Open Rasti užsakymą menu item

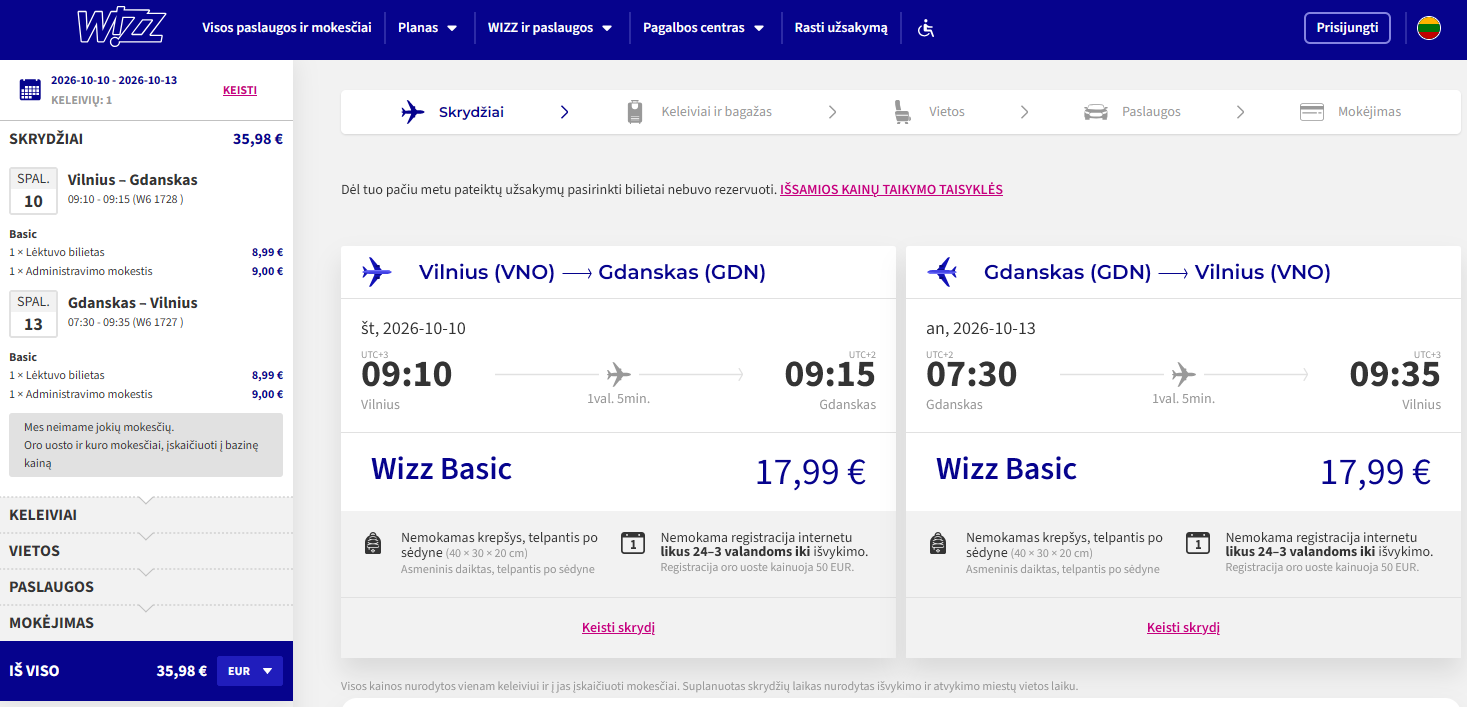pyautogui.click(x=841, y=28)
